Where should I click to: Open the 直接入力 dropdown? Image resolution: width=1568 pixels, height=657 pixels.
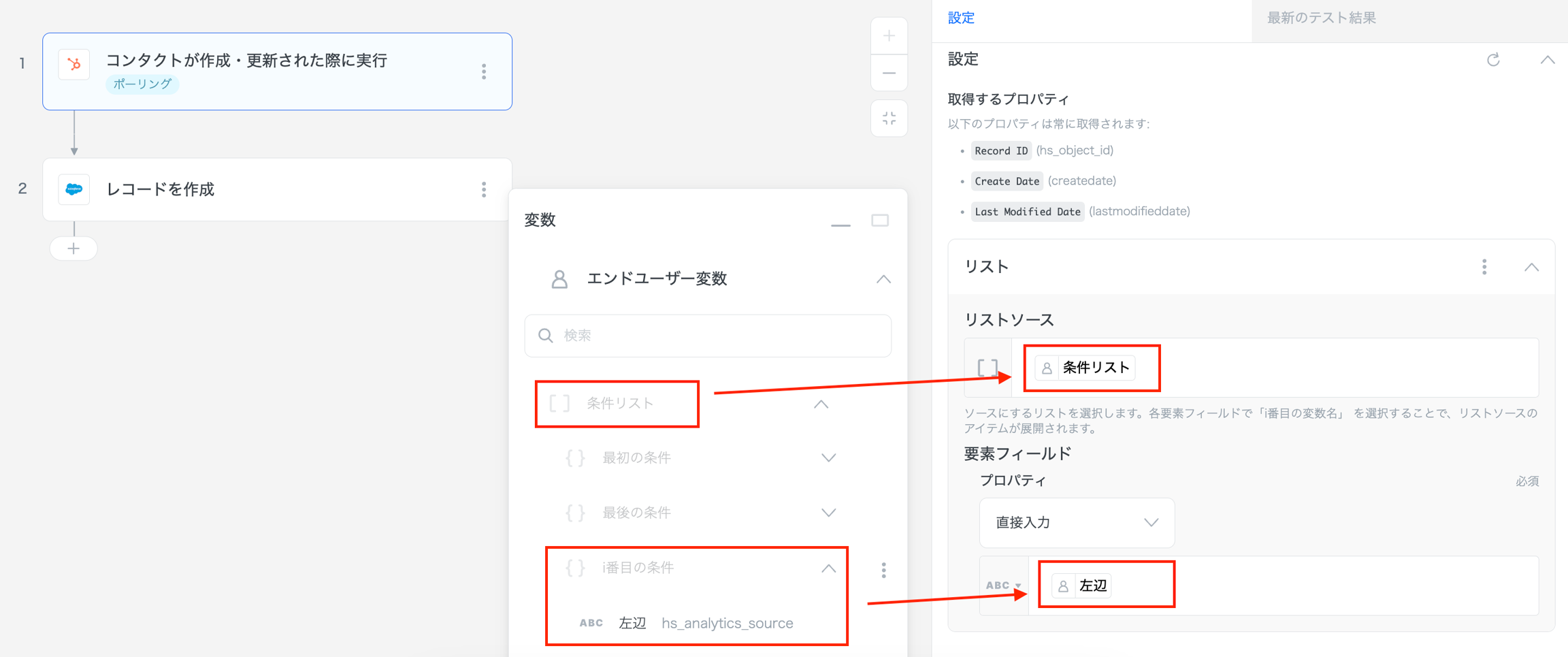tap(1077, 523)
